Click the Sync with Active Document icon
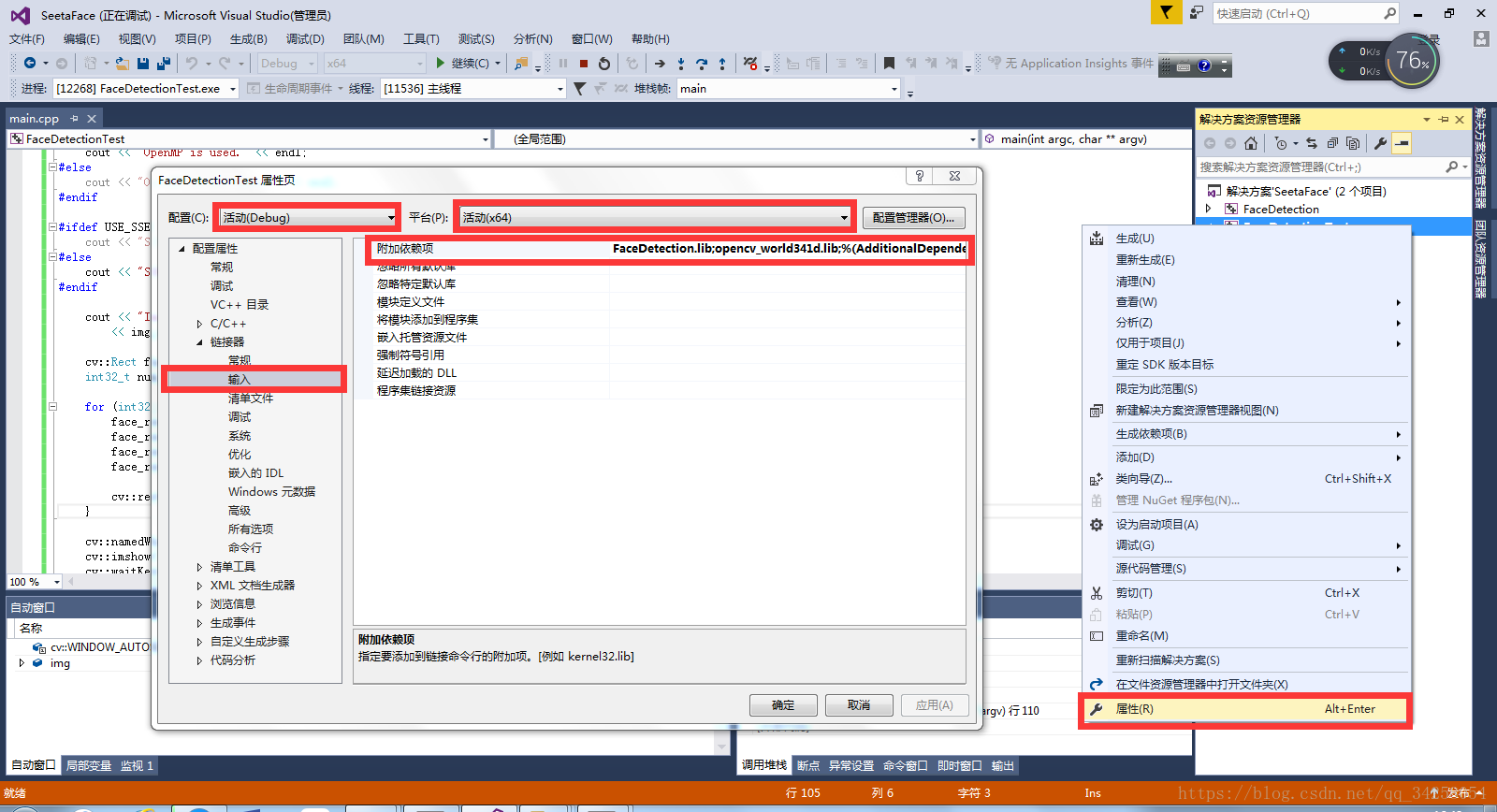This screenshot has height=812, width=1497. (1312, 143)
